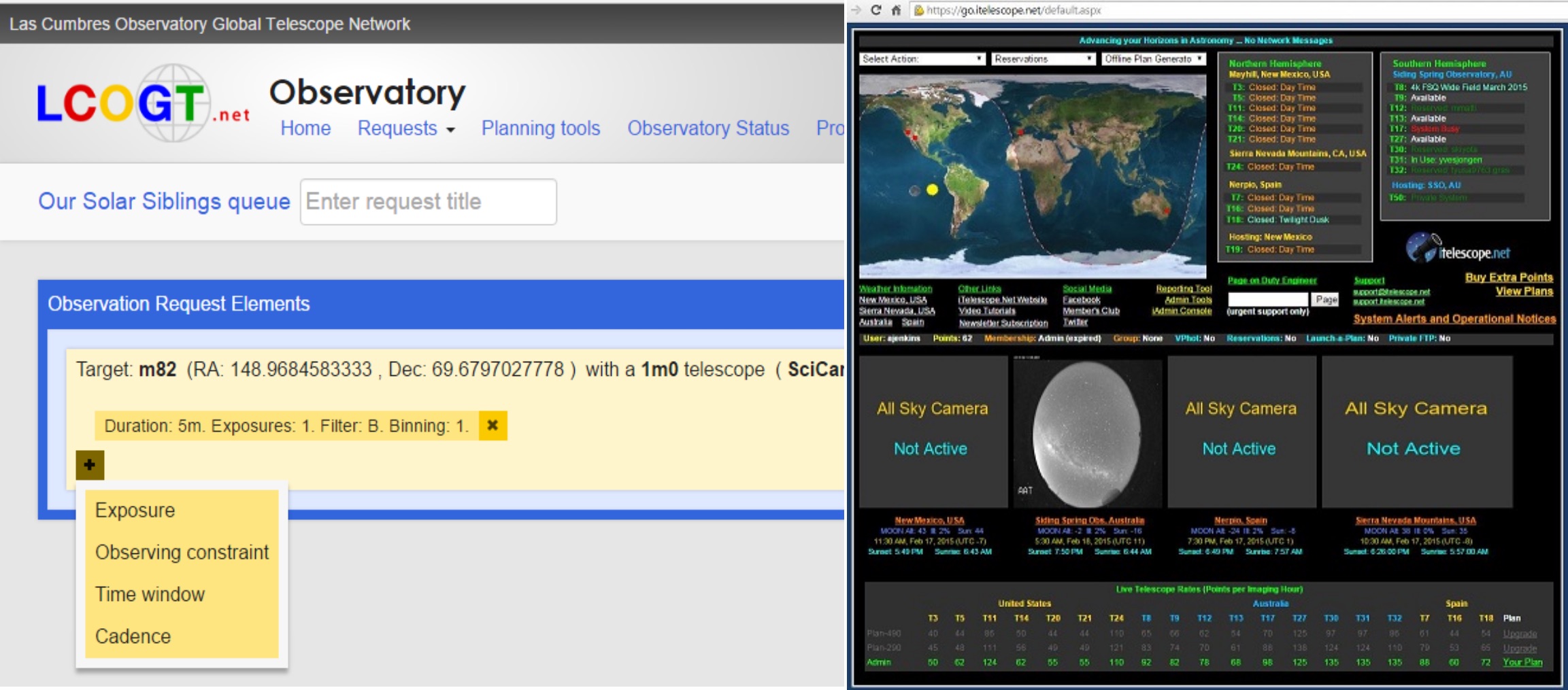Image resolution: width=1568 pixels, height=690 pixels.
Task: Click Upgrade link in Plan-290 row
Action: (x=1520, y=649)
